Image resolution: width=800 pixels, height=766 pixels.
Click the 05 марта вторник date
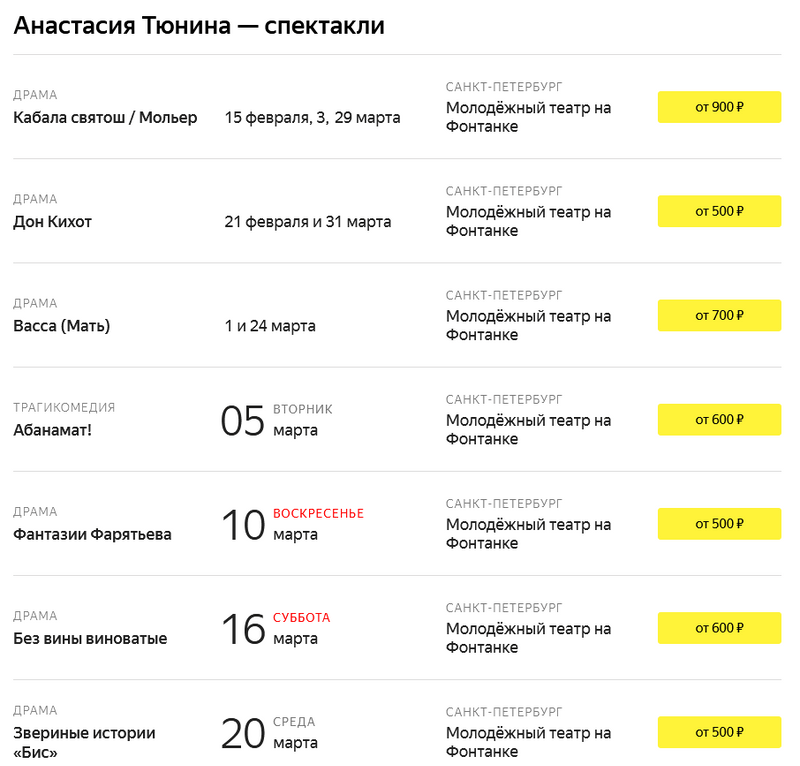pyautogui.click(x=276, y=420)
